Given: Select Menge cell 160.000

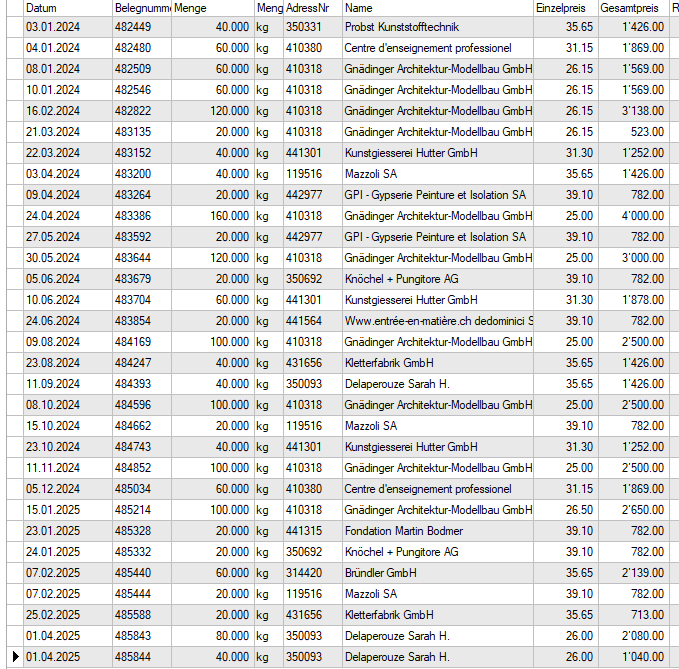Looking at the screenshot, I should click(x=212, y=216).
